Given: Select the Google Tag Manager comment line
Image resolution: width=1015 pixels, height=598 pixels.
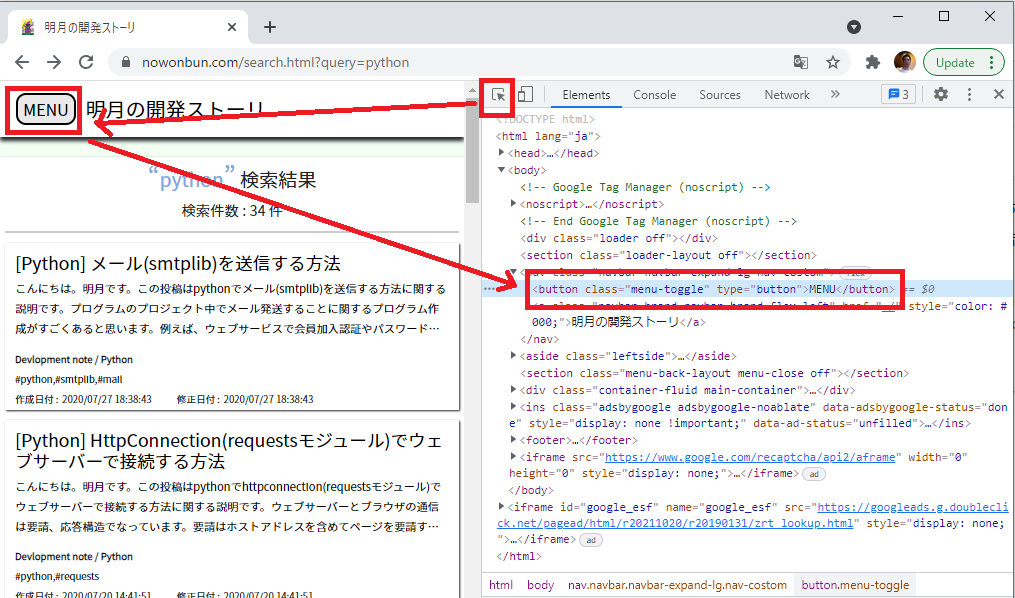Looking at the screenshot, I should [x=645, y=187].
